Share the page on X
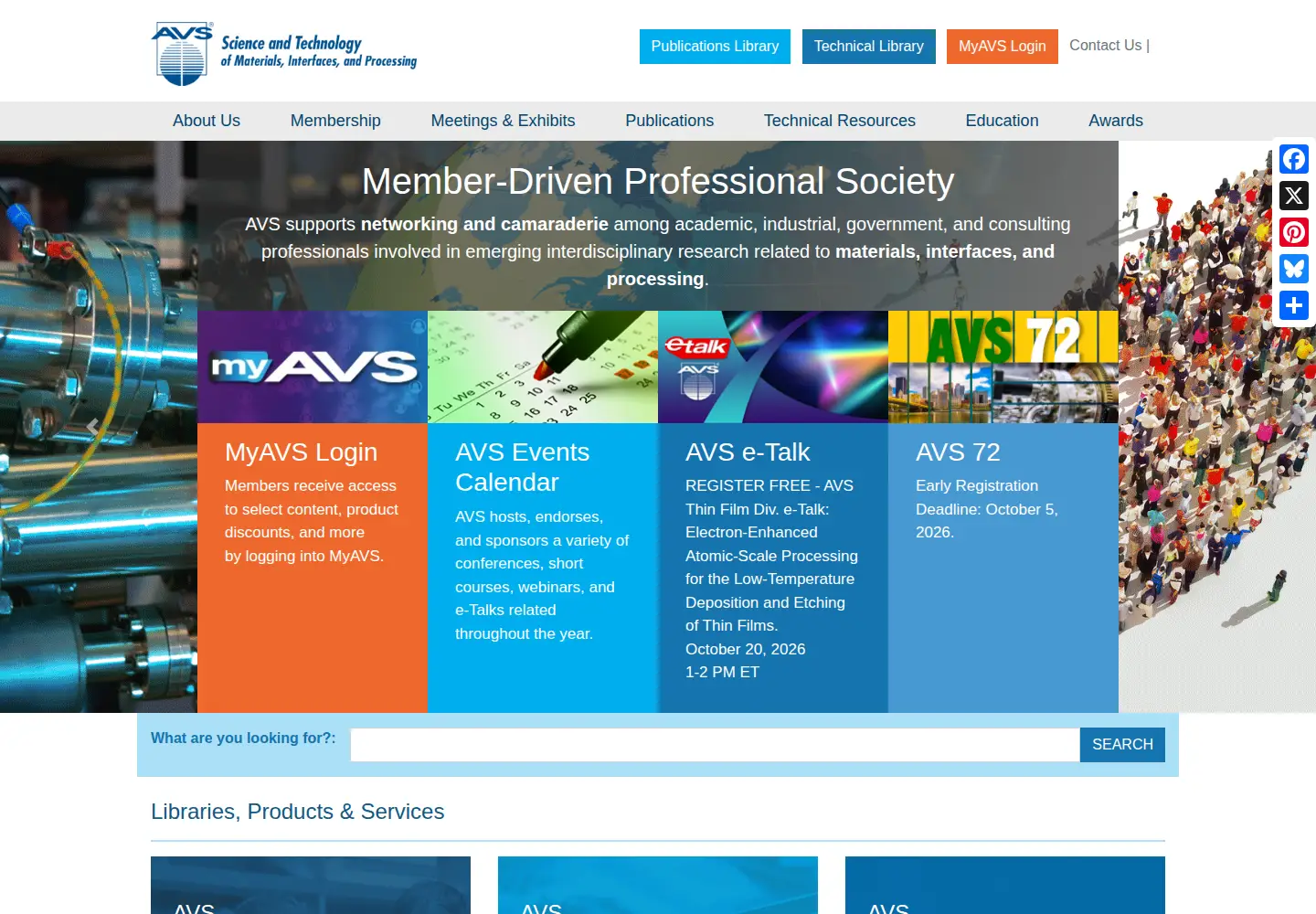This screenshot has width=1316, height=914. tap(1294, 196)
